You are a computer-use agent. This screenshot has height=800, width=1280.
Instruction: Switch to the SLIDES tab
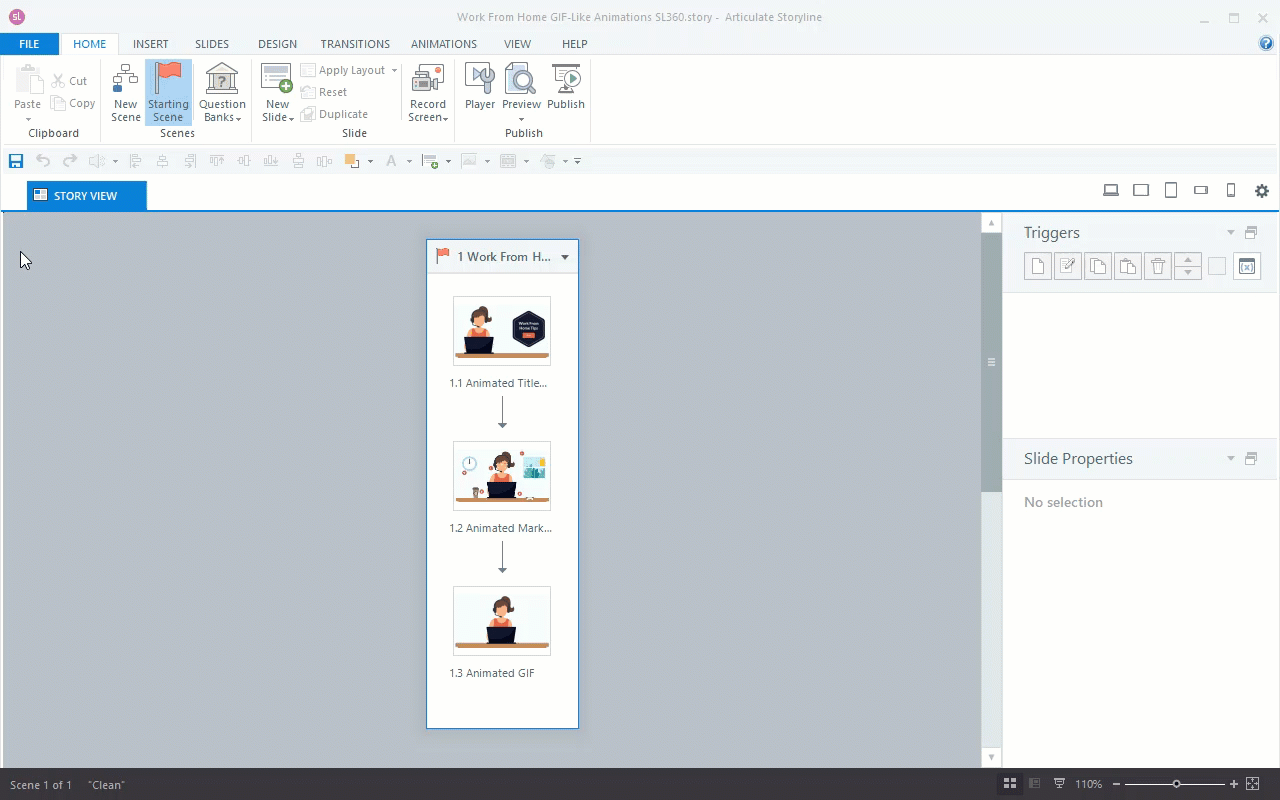click(212, 44)
